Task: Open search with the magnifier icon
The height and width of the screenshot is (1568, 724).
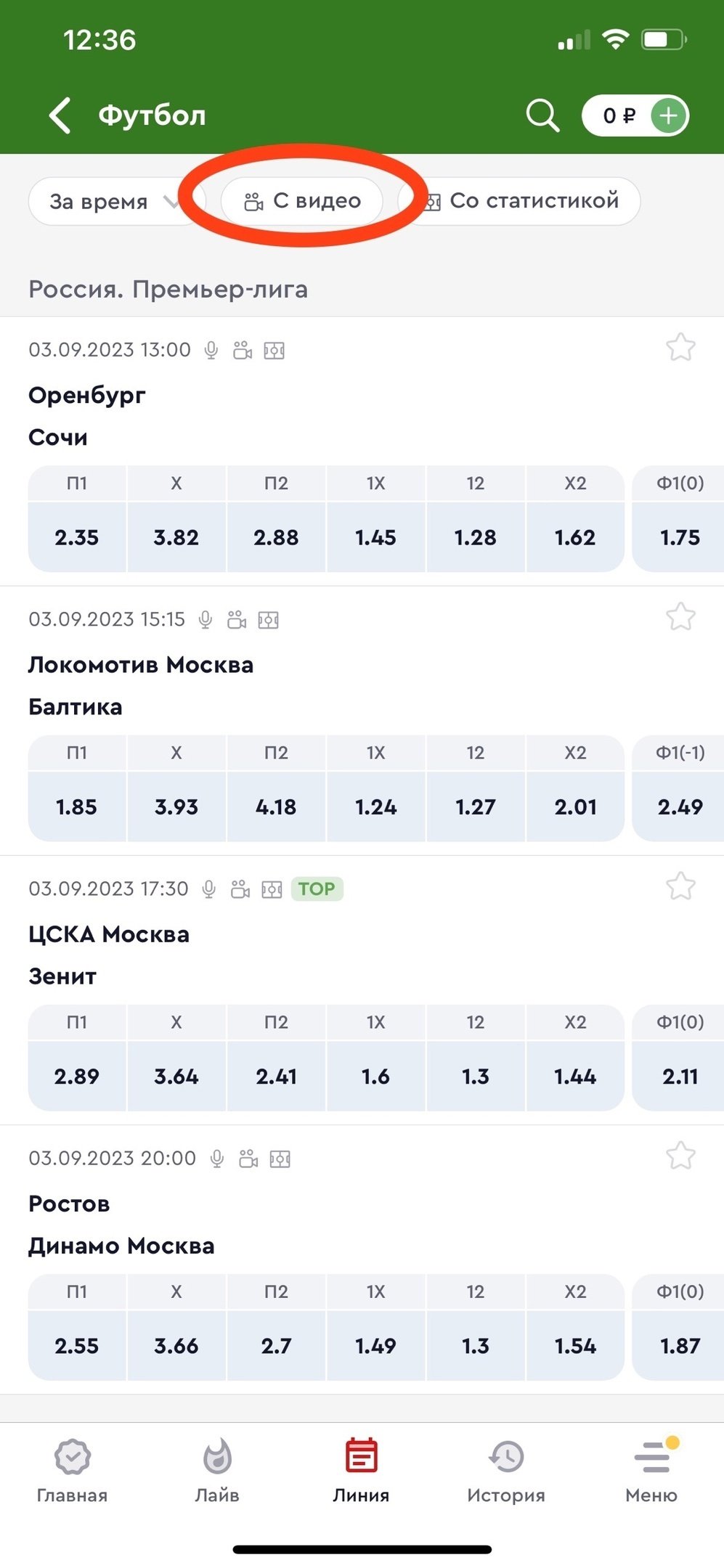Action: (542, 115)
